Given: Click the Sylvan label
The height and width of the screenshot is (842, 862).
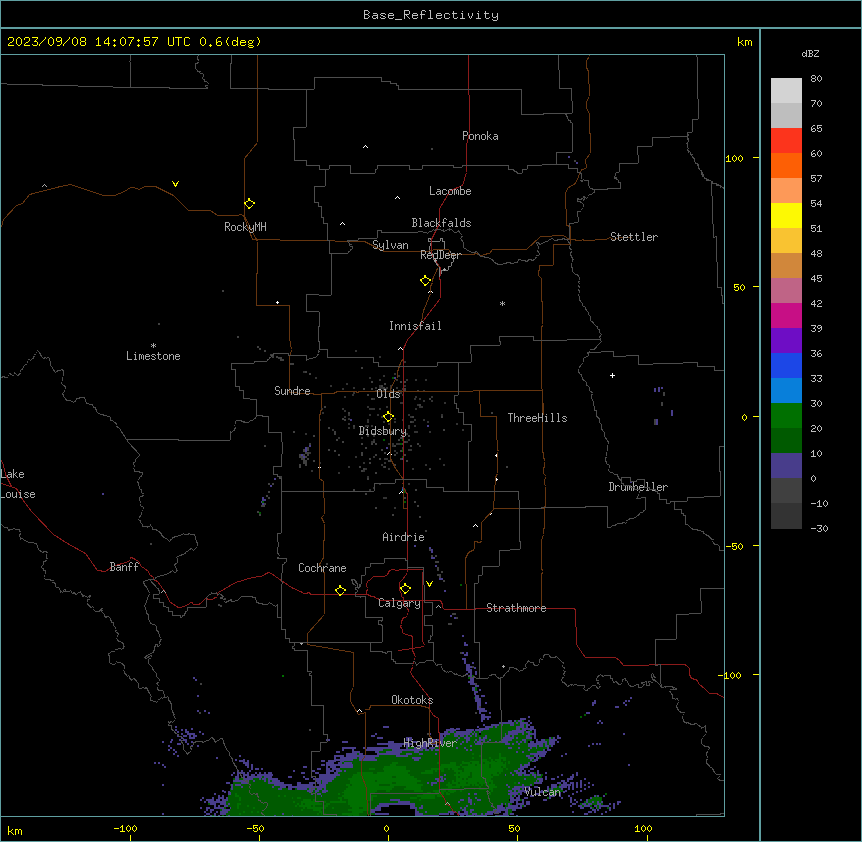Looking at the screenshot, I should tap(390, 245).
